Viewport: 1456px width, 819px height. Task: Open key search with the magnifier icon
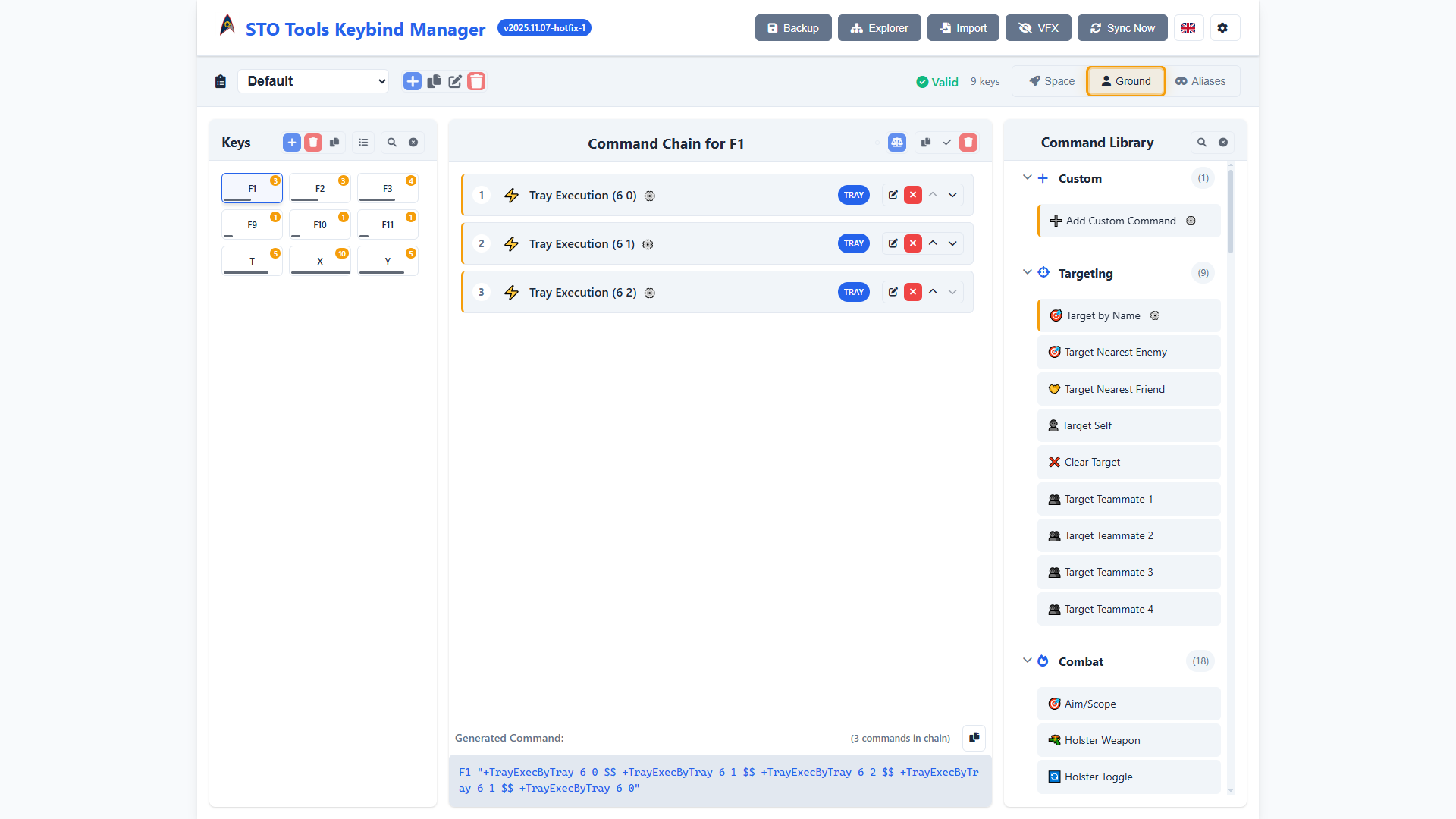pos(391,142)
